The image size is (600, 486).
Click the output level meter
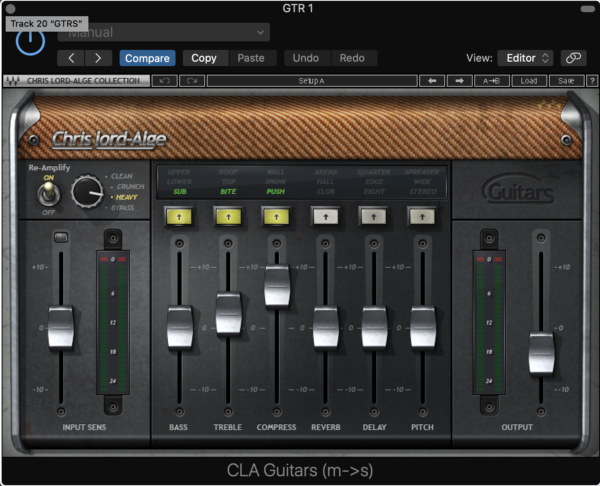pos(489,322)
